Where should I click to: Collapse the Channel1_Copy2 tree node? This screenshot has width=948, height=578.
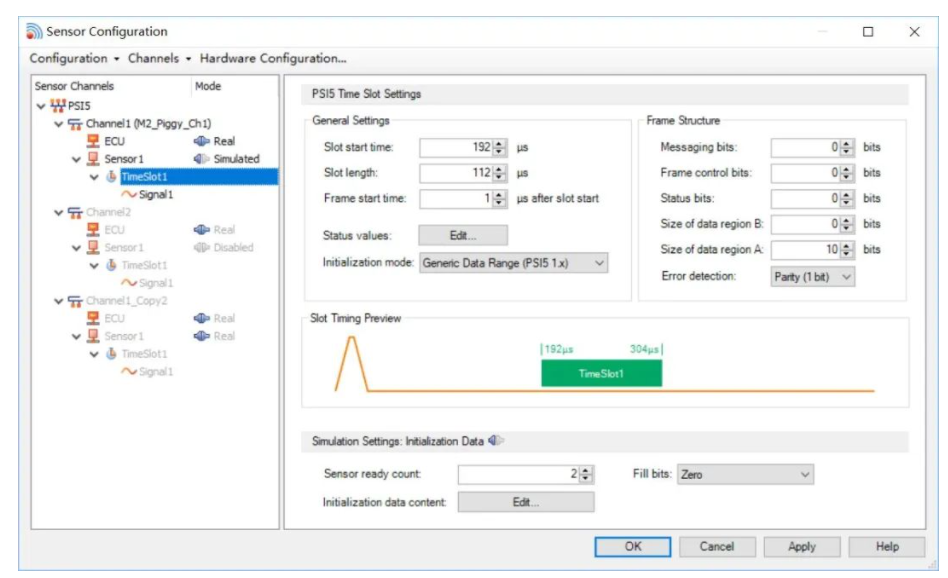59,301
